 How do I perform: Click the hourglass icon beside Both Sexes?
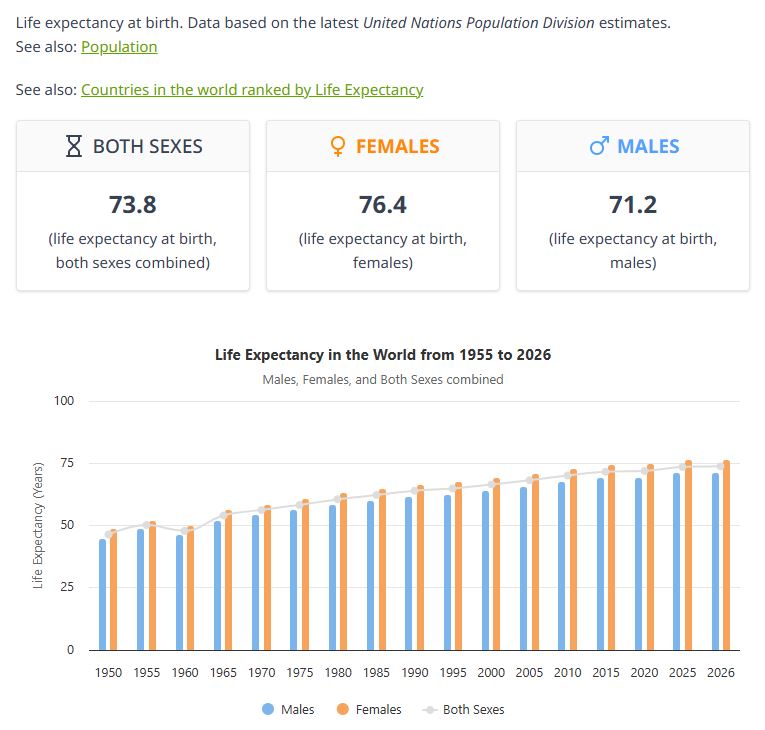click(74, 147)
